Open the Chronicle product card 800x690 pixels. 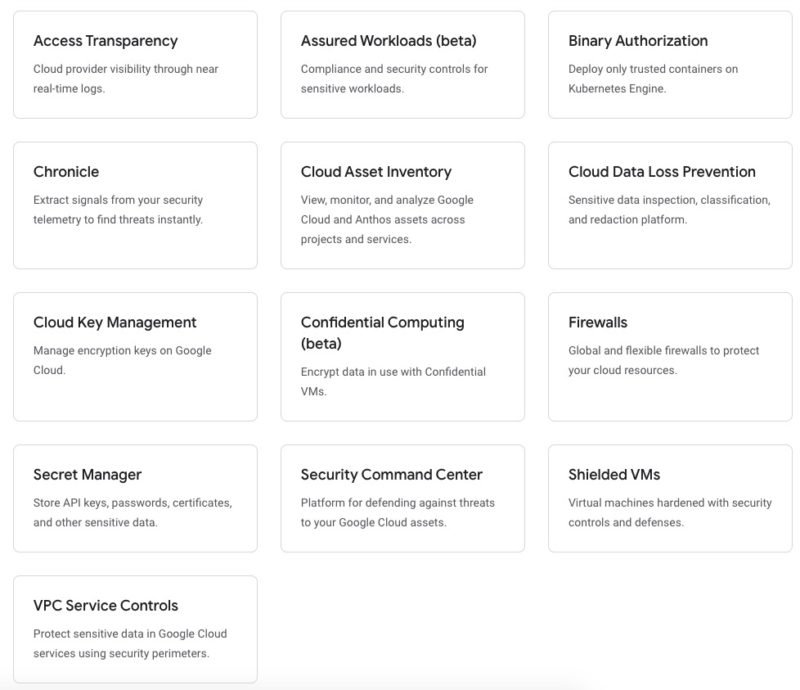click(x=135, y=205)
